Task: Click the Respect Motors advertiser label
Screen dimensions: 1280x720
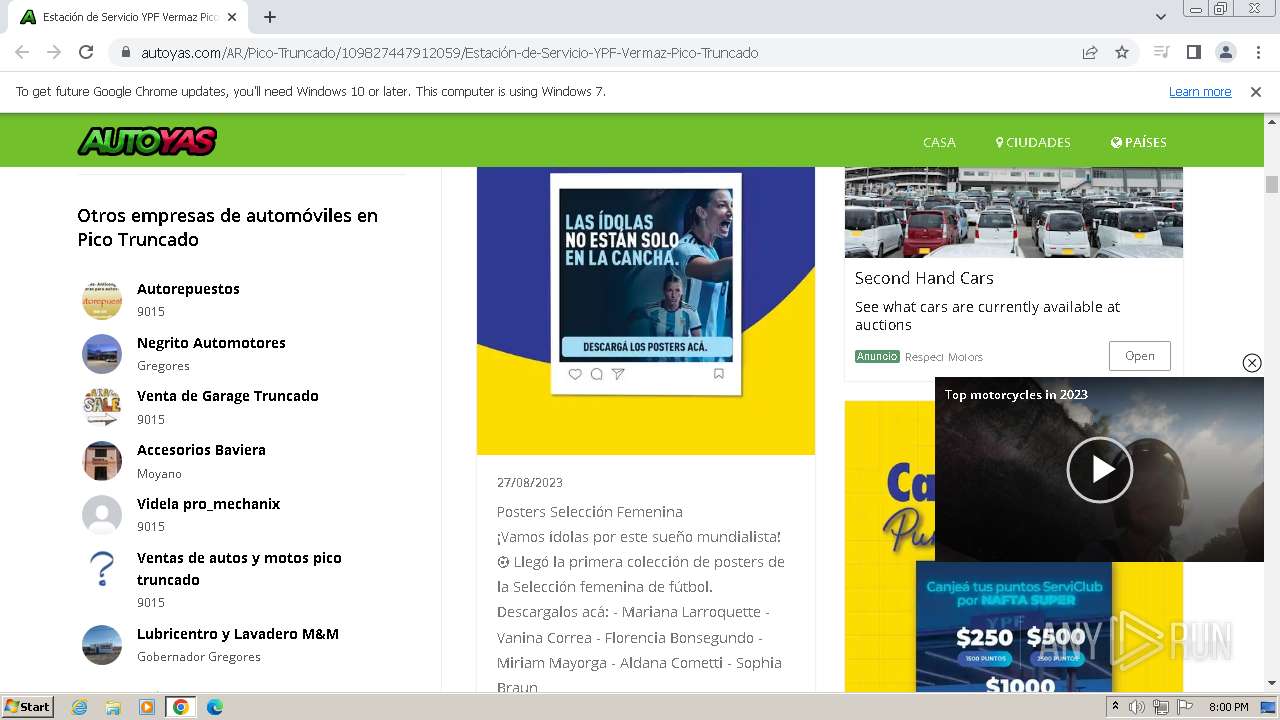Action: [x=944, y=357]
